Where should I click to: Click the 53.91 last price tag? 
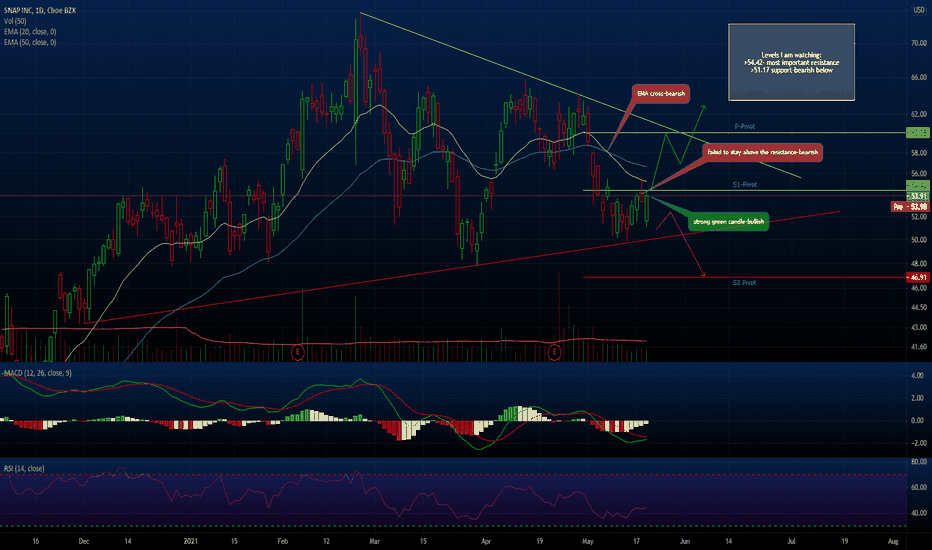[x=918, y=196]
